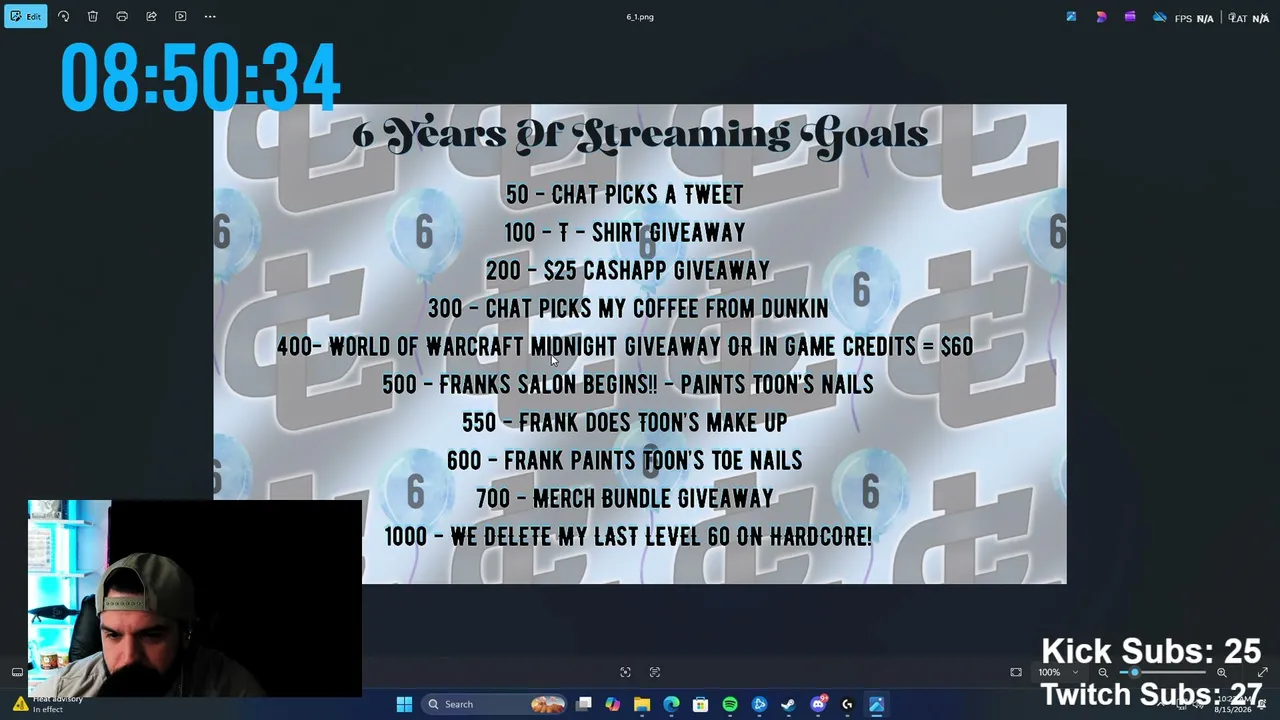Click the OneDrive crossed-cloud icon
1280x720 pixels.
[1159, 17]
